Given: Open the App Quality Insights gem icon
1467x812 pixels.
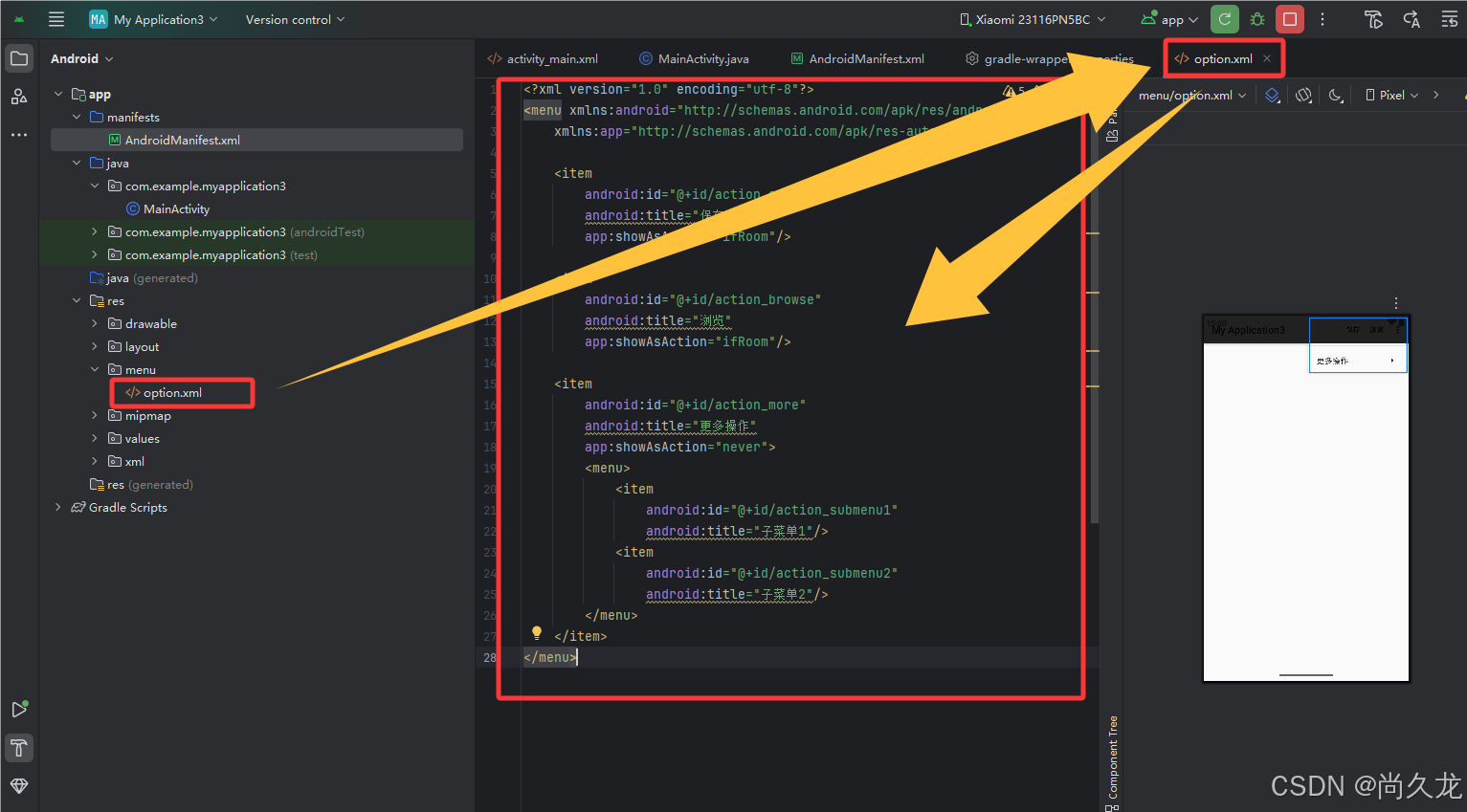Looking at the screenshot, I should pos(19,785).
